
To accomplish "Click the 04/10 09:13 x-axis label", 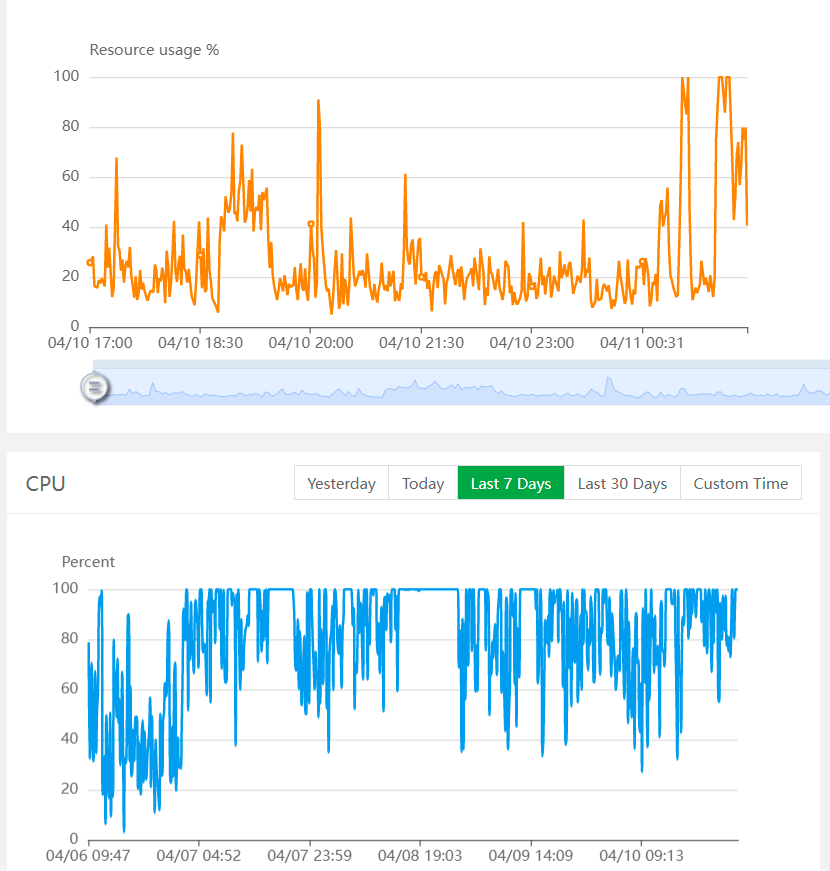I will pyautogui.click(x=641, y=856).
